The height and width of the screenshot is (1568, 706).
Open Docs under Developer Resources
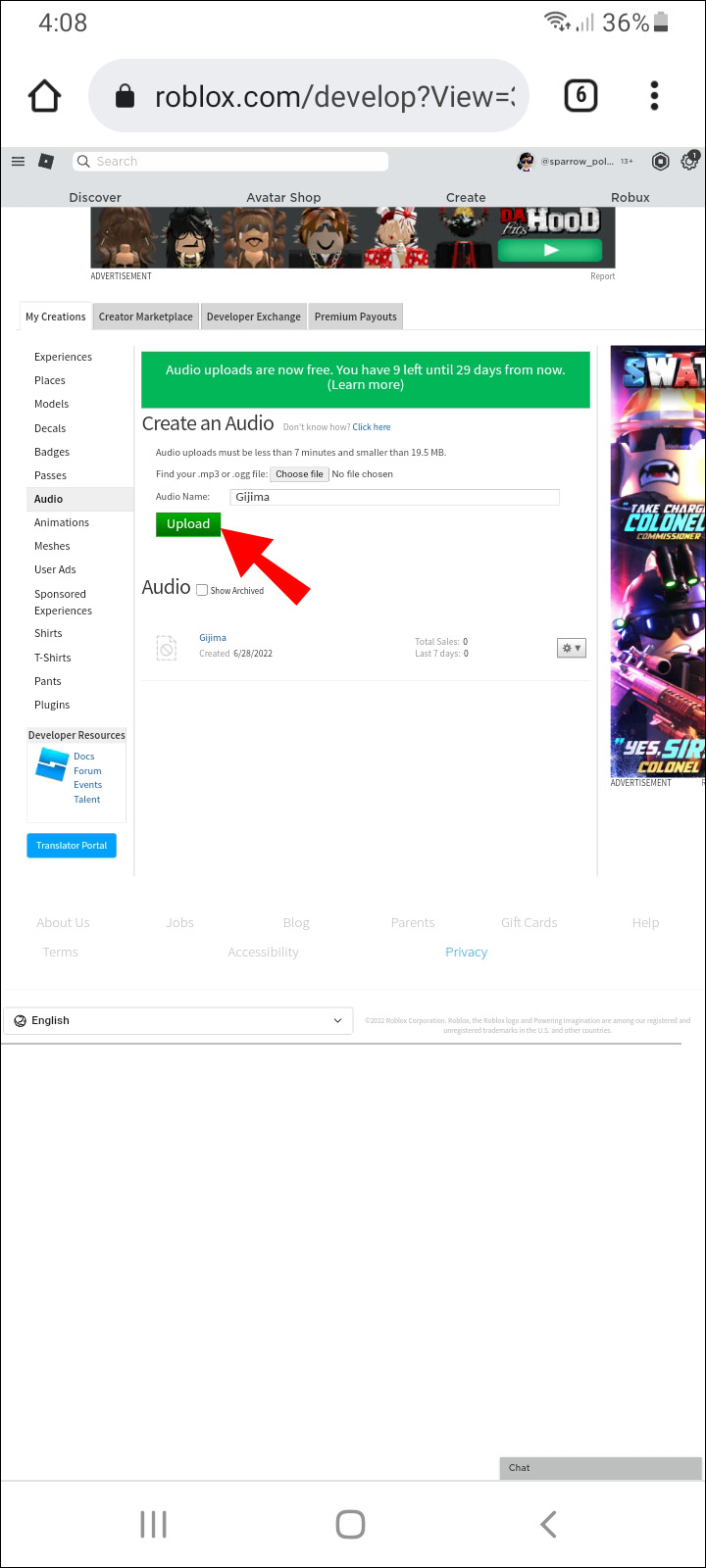coord(84,757)
